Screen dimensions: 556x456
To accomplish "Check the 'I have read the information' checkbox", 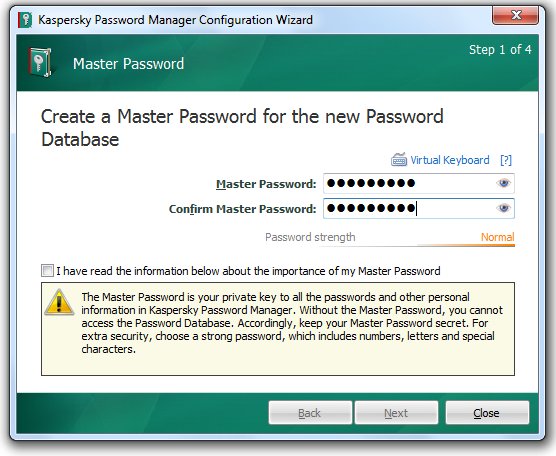I will 47,271.
